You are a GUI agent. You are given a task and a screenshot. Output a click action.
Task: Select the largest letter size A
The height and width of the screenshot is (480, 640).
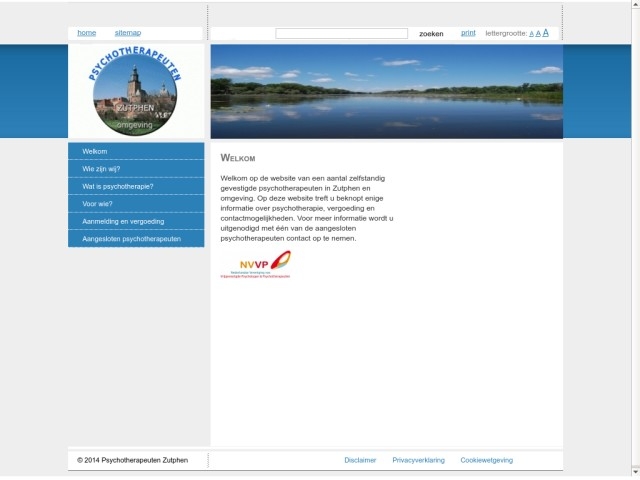pyautogui.click(x=546, y=33)
